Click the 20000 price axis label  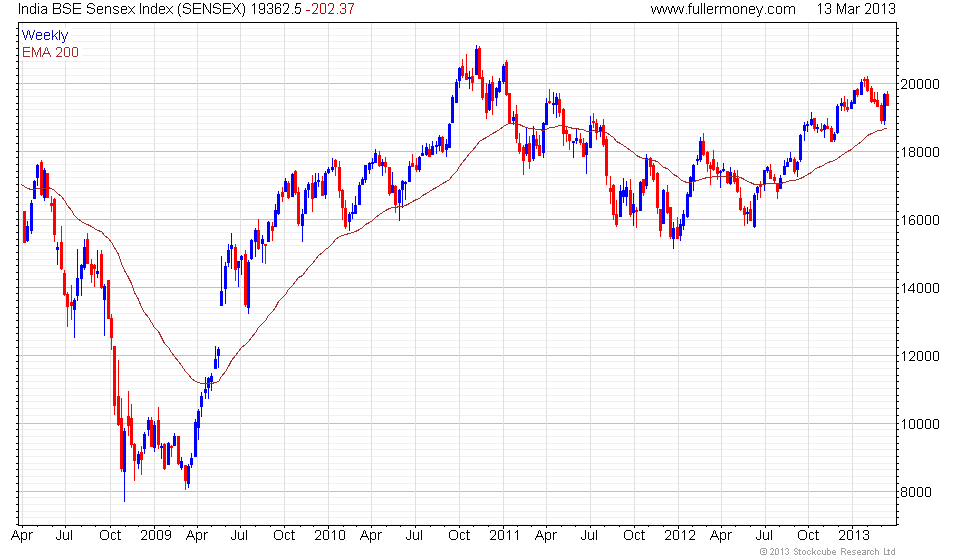pyautogui.click(x=919, y=84)
